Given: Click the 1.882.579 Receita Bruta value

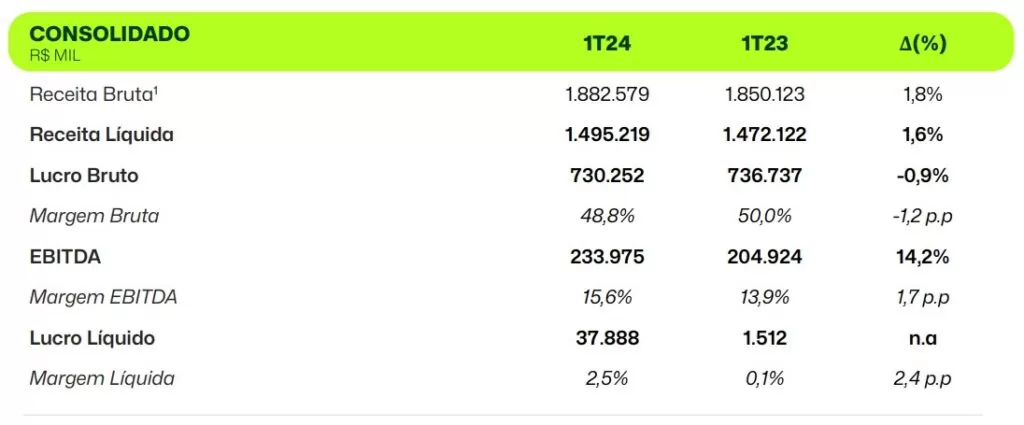Looking at the screenshot, I should (x=607, y=95).
